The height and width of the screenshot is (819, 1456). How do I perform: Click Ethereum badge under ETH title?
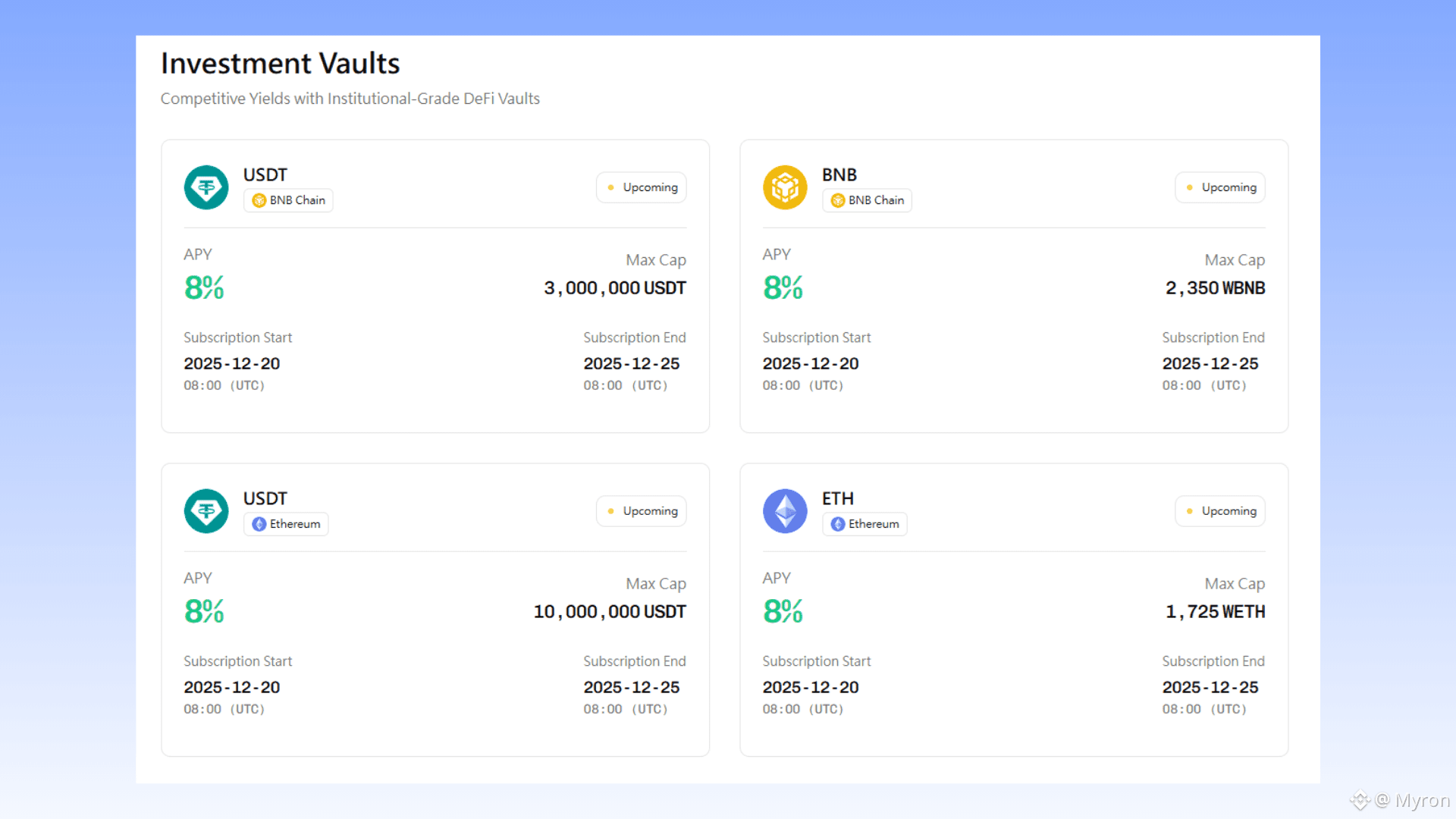point(864,524)
